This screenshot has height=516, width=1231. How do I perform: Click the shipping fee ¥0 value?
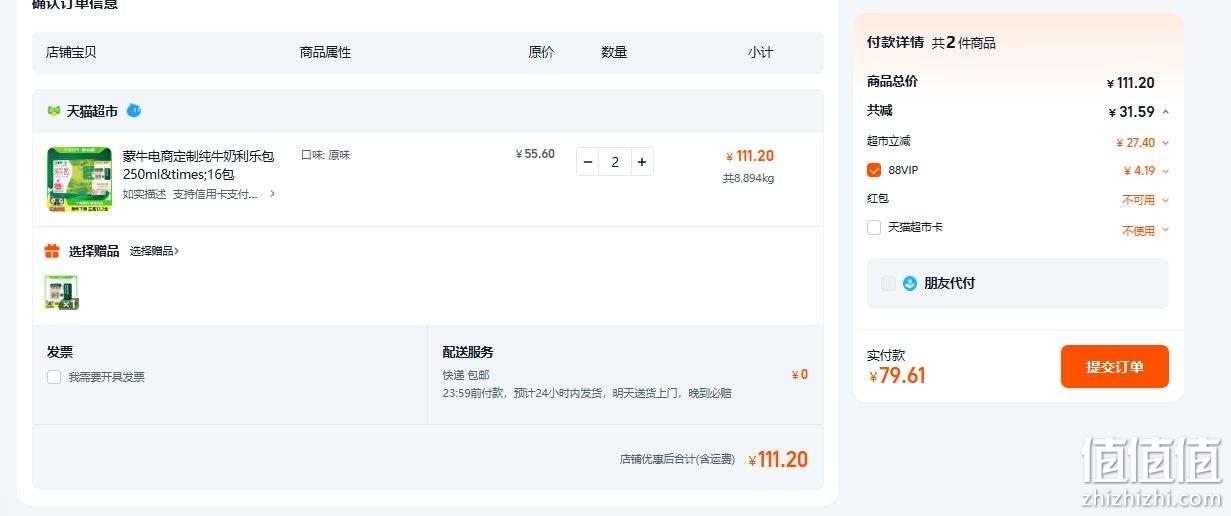[800, 375]
